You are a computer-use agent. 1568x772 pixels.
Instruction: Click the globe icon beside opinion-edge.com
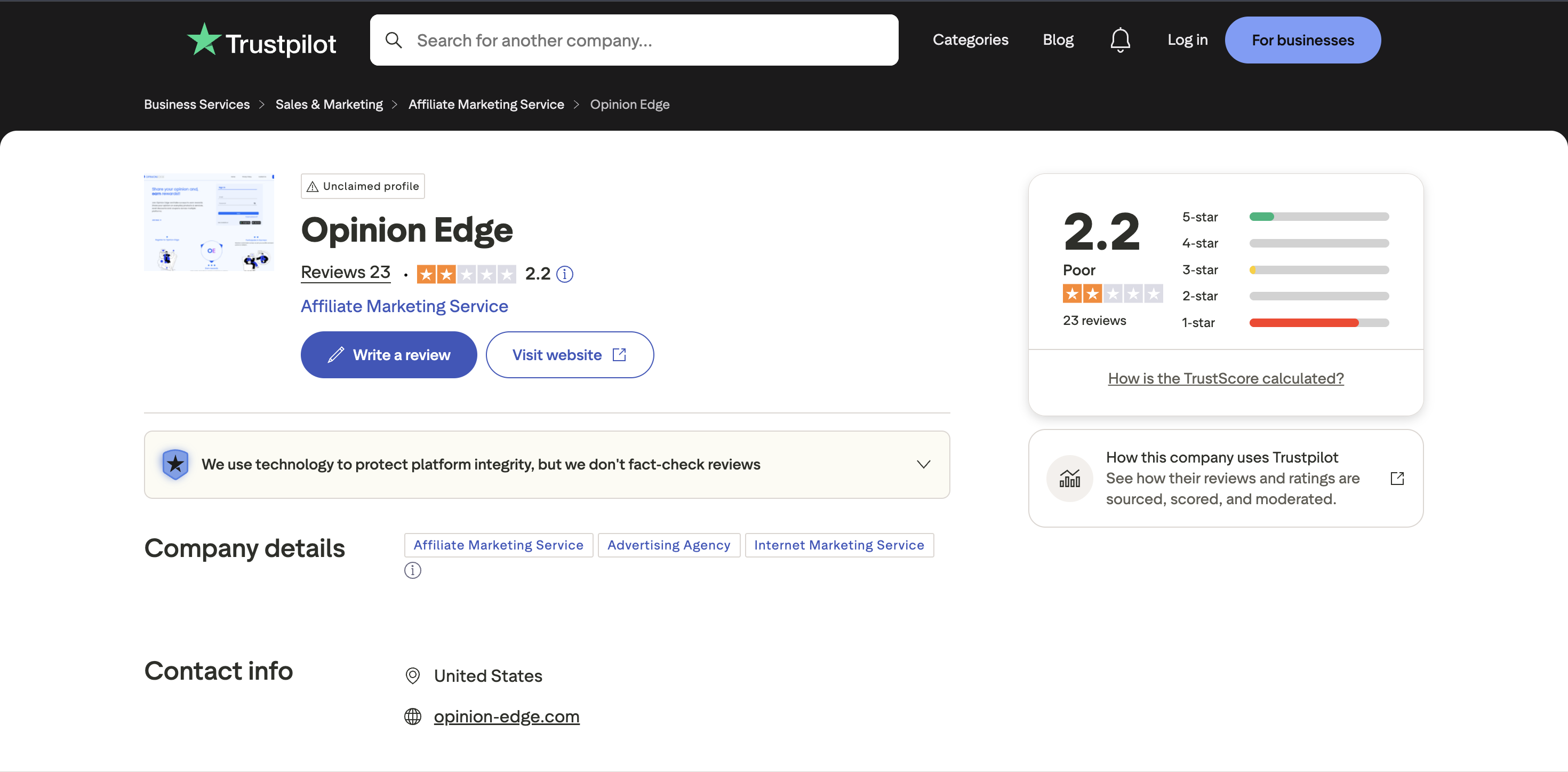coord(413,717)
